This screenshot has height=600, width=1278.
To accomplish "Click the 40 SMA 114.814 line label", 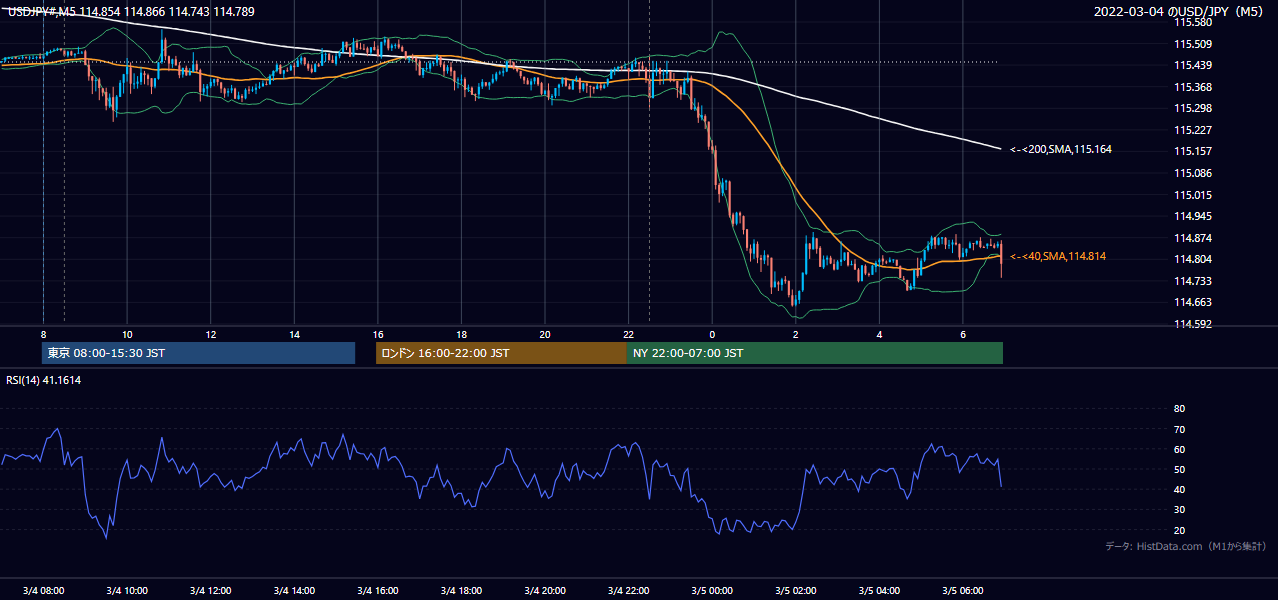I will click(1058, 257).
